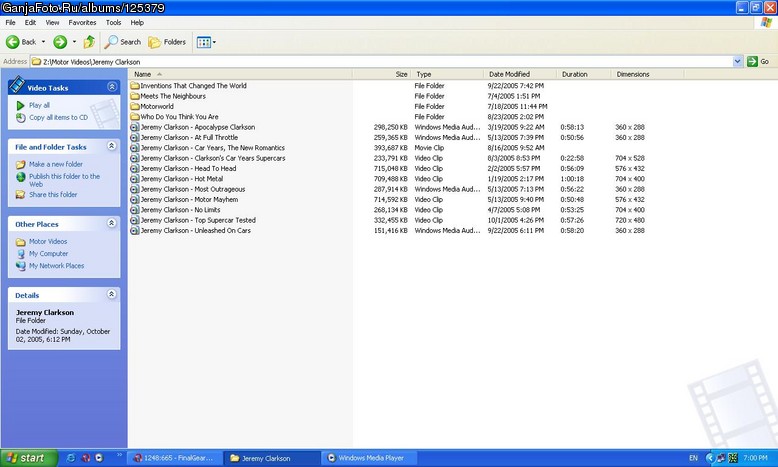
Task: Switch to Windows Media Player taskbar button
Action: (x=369, y=458)
